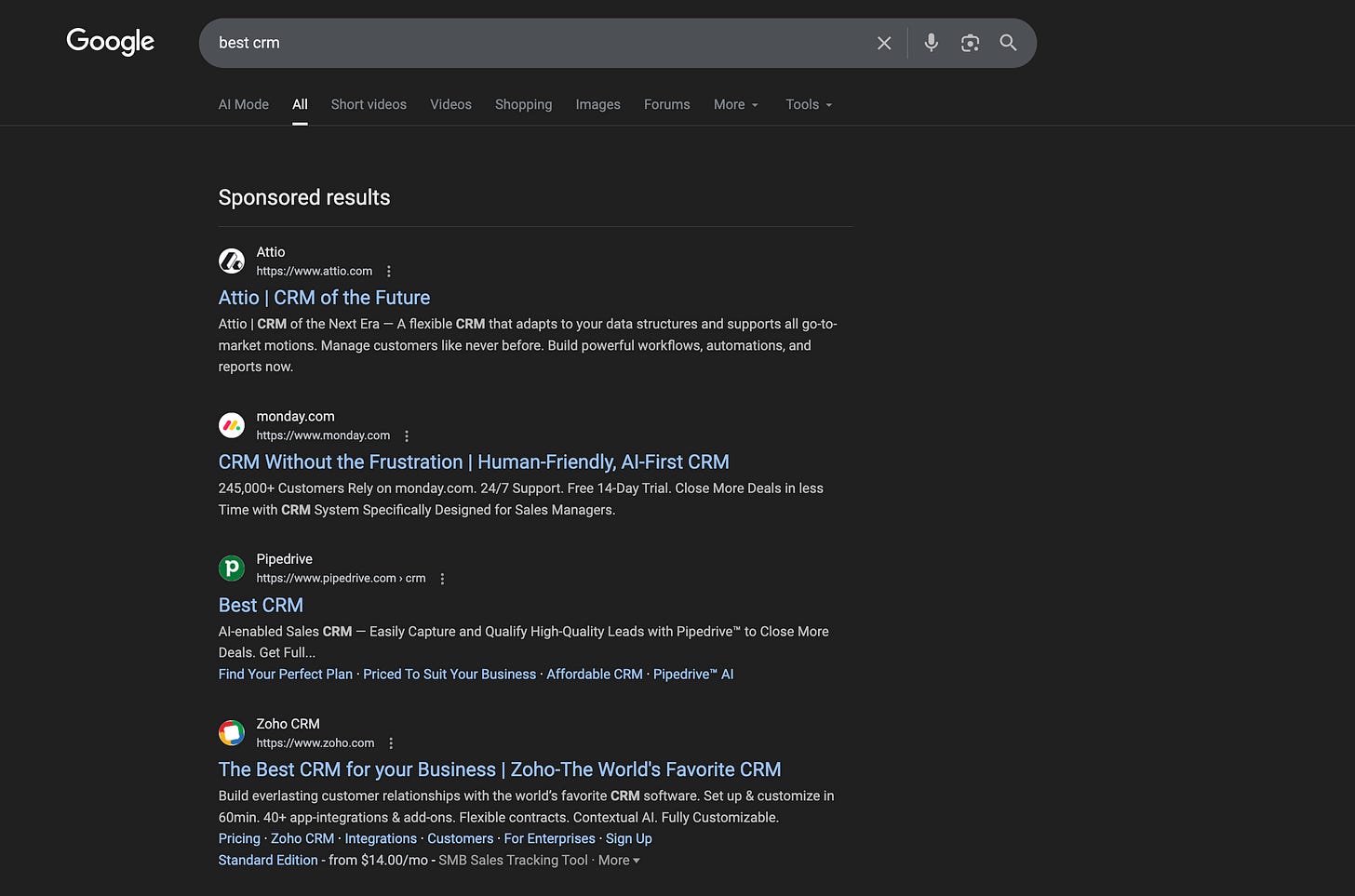This screenshot has width=1355, height=896.
Task: Click the https://www.attio.com URL text
Action: pyautogui.click(x=315, y=272)
